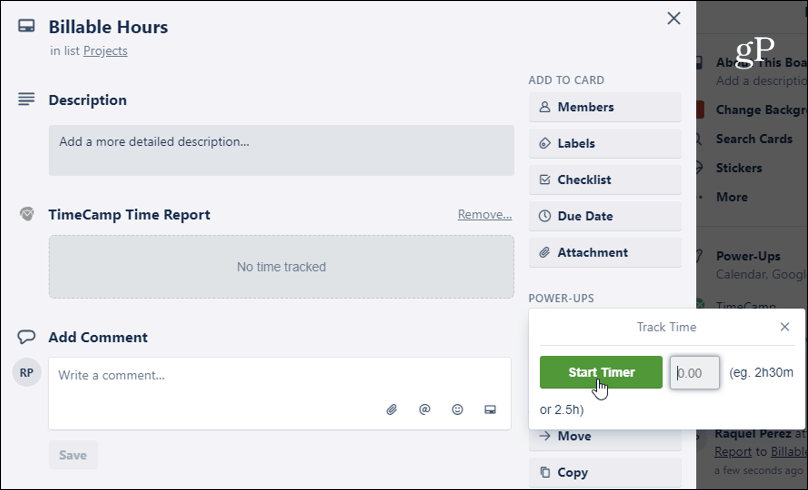Click the Description section icon
Image resolution: width=808 pixels, height=490 pixels.
click(x=26, y=99)
